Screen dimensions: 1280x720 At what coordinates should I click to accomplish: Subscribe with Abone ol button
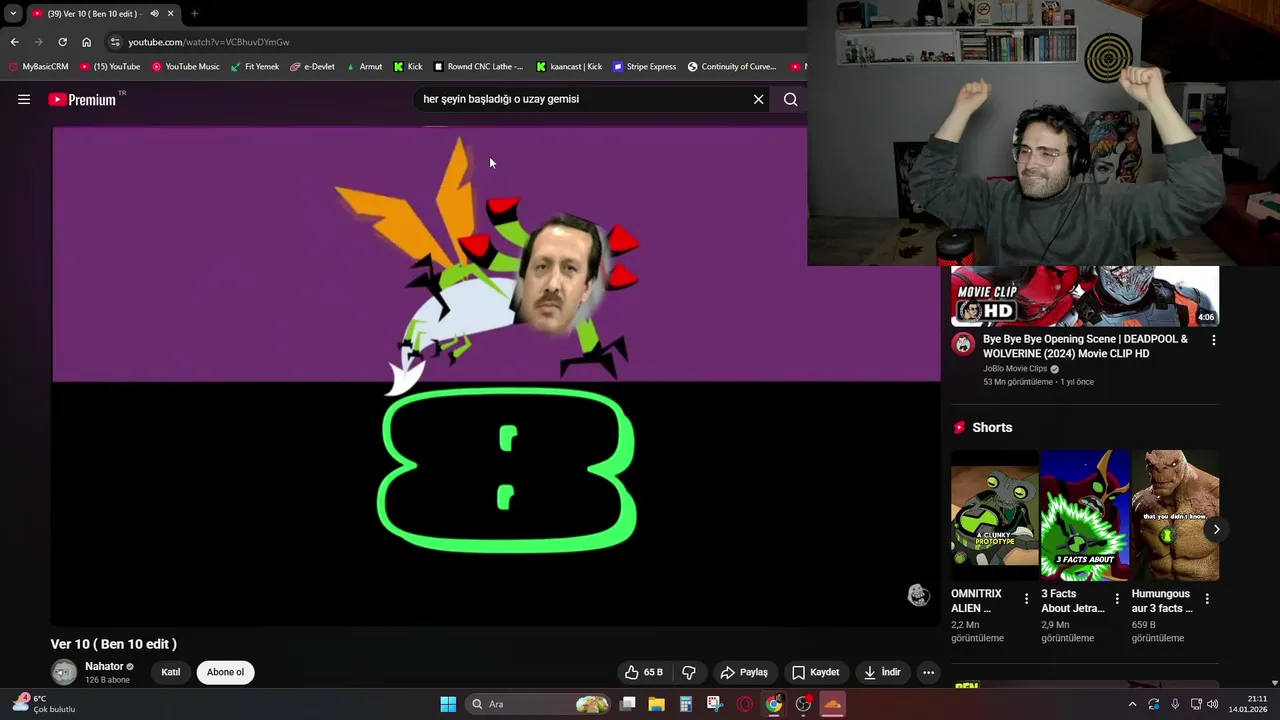click(x=225, y=672)
